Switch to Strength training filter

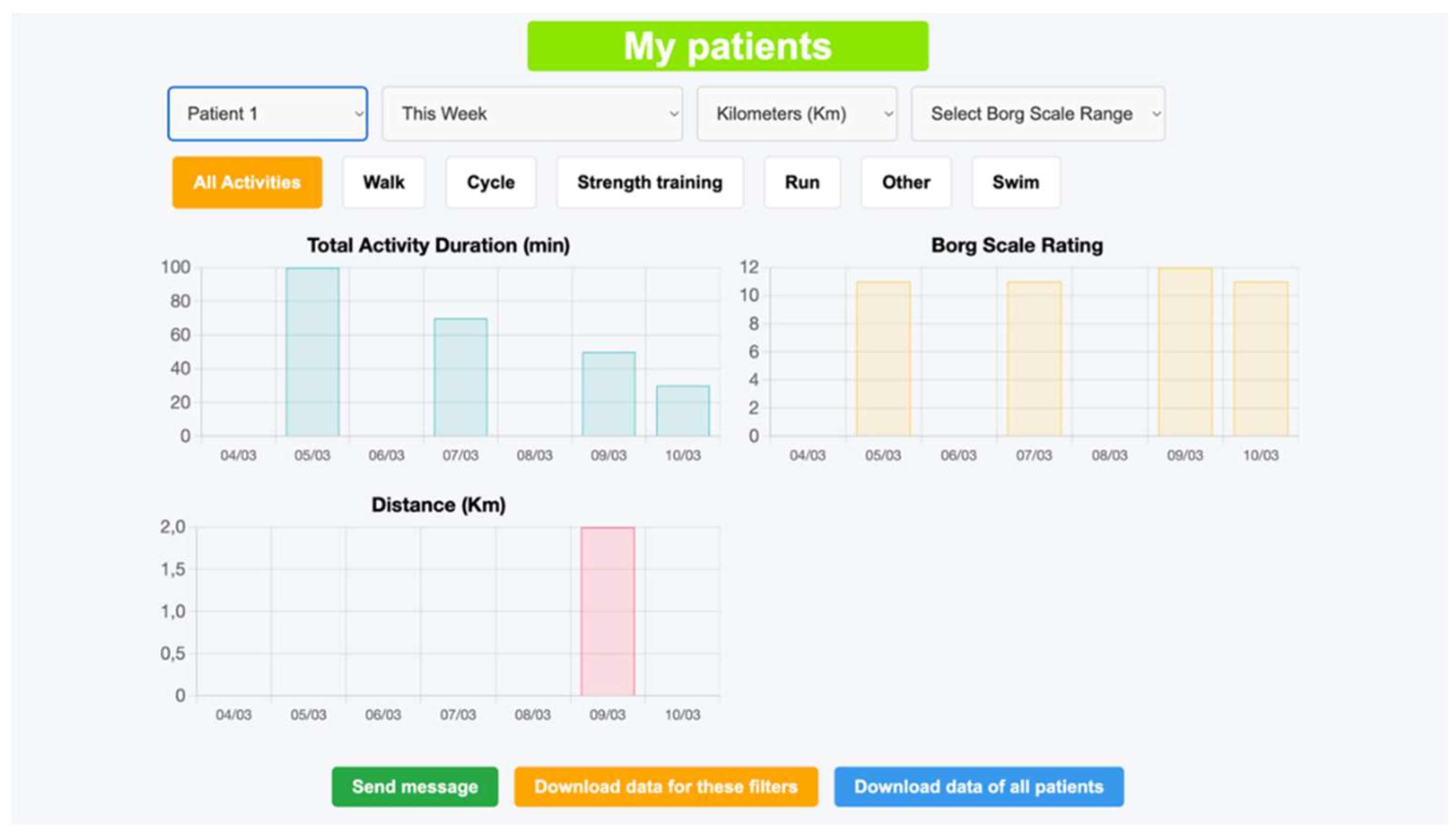[650, 182]
